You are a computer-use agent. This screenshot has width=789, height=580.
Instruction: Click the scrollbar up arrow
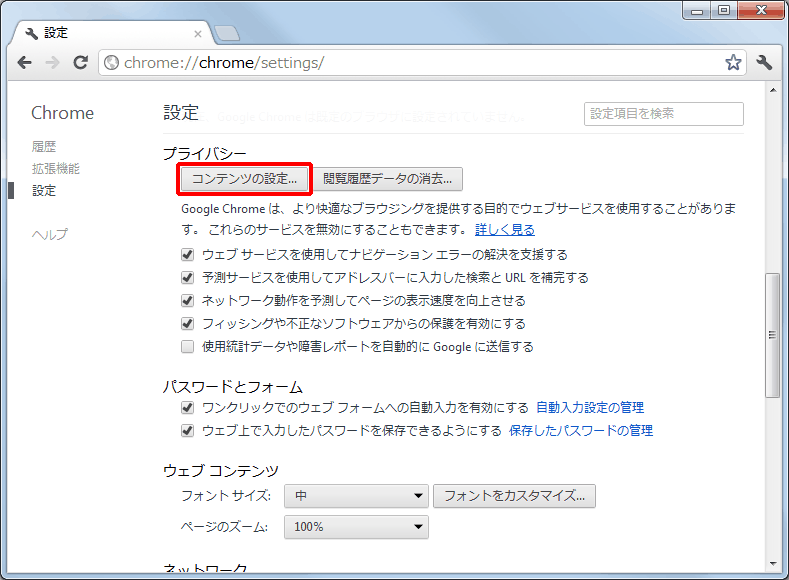(x=773, y=90)
